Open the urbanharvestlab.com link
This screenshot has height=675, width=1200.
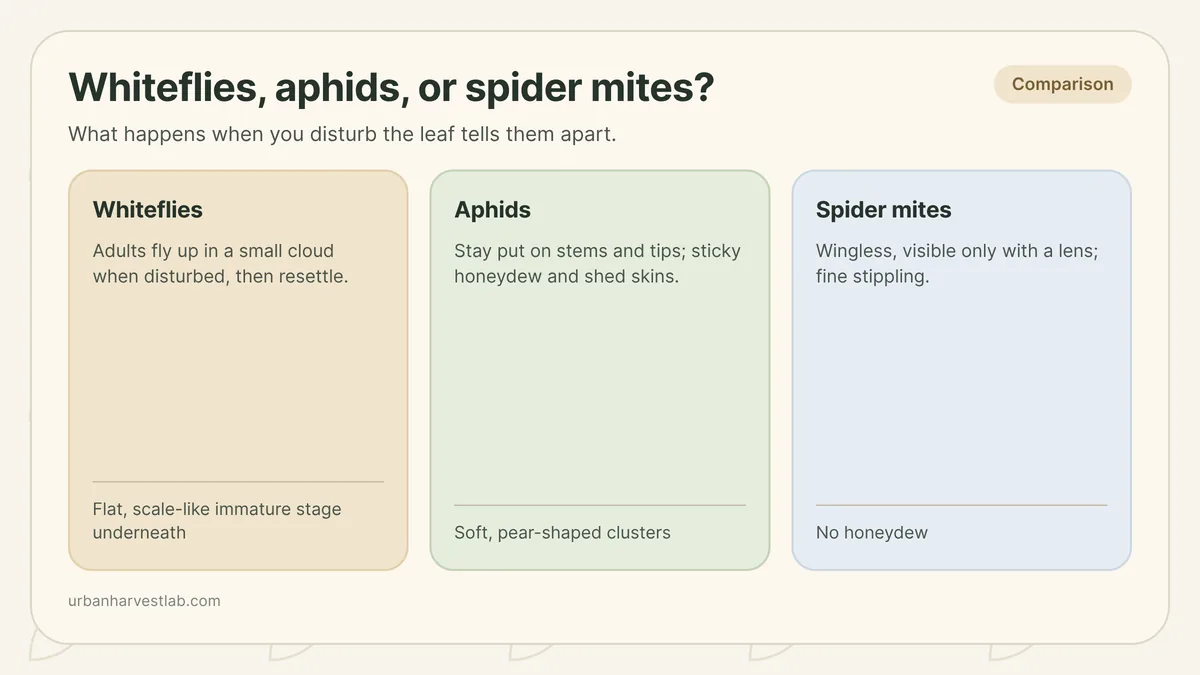click(144, 601)
